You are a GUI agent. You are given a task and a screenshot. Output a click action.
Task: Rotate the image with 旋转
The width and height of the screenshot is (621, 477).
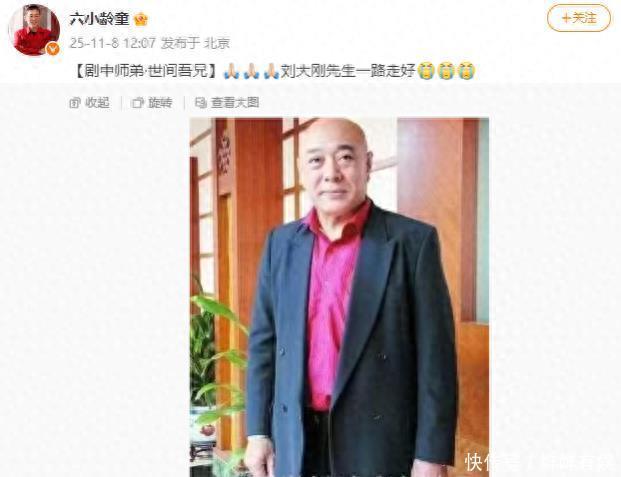coord(152,103)
